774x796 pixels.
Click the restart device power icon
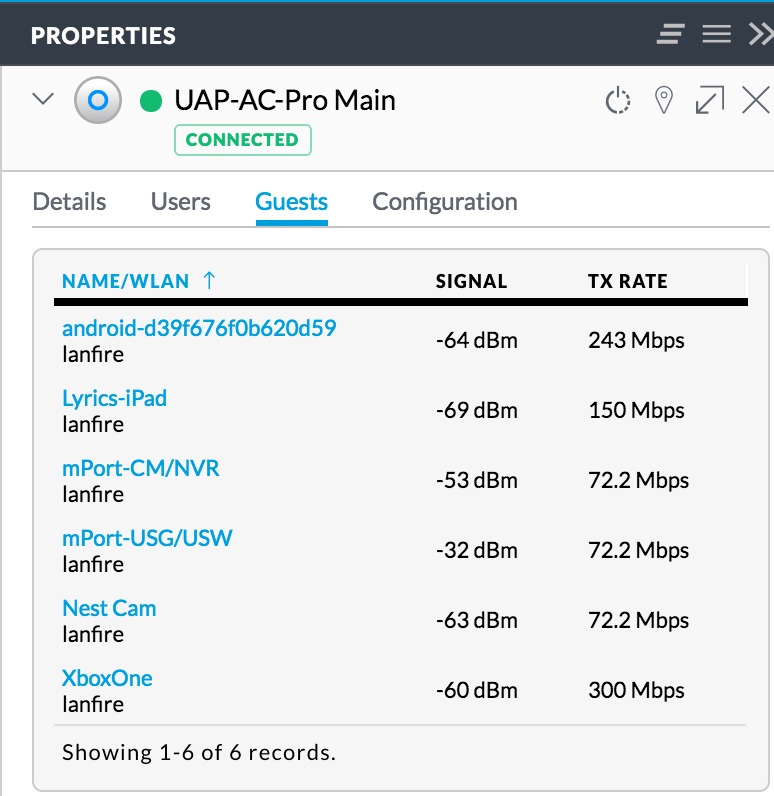pyautogui.click(x=619, y=100)
